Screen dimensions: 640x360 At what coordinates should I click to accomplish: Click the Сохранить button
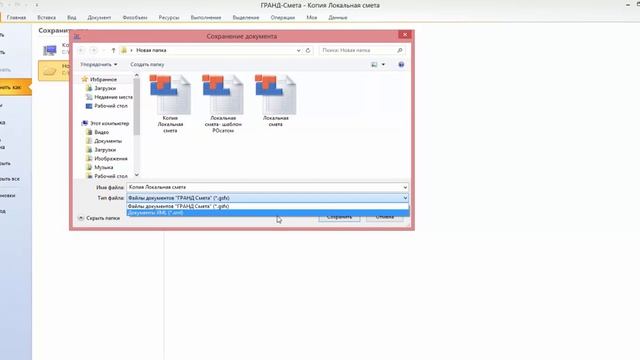[x=339, y=217]
